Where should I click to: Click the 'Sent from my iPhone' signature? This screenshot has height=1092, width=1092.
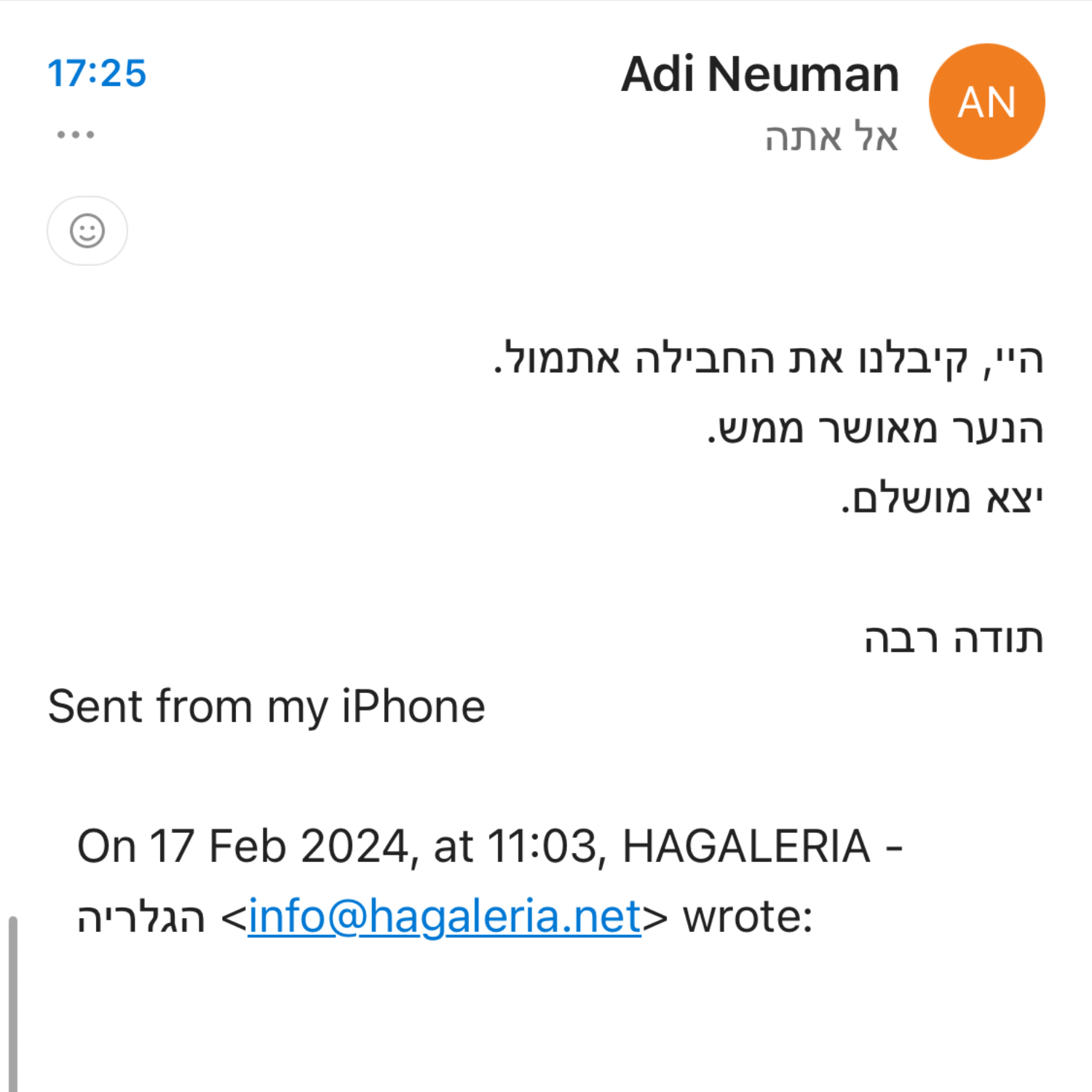[266, 706]
